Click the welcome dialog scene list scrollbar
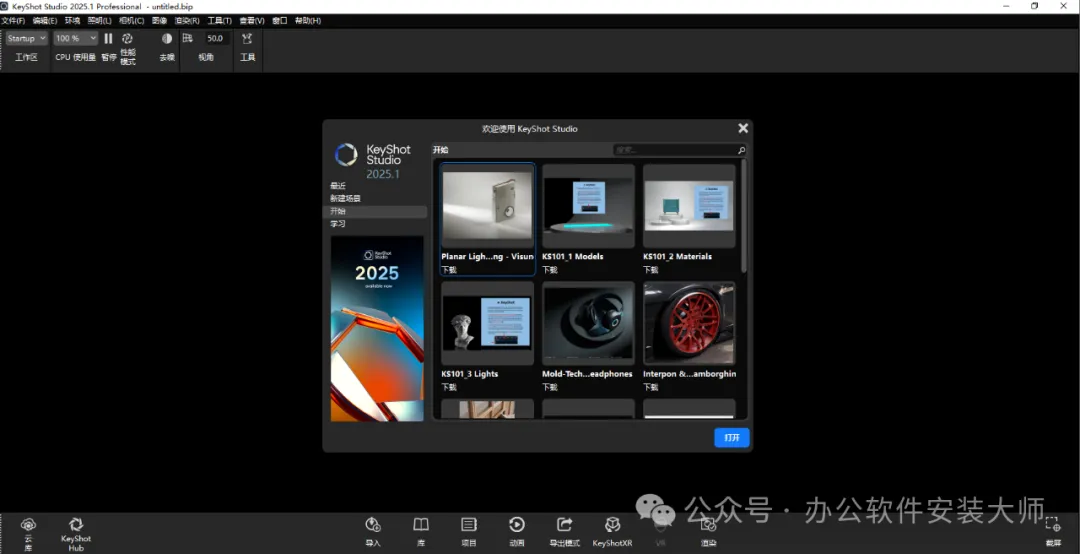The image size is (1080, 554). (744, 216)
